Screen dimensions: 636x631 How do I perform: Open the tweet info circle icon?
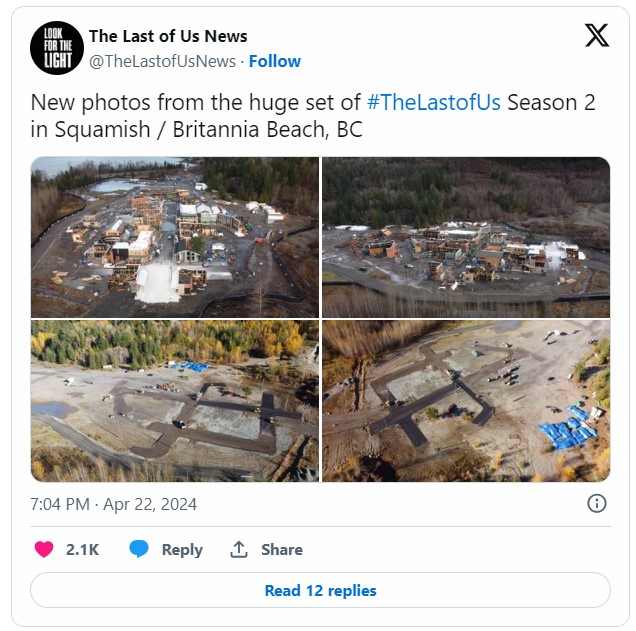pyautogui.click(x=597, y=503)
